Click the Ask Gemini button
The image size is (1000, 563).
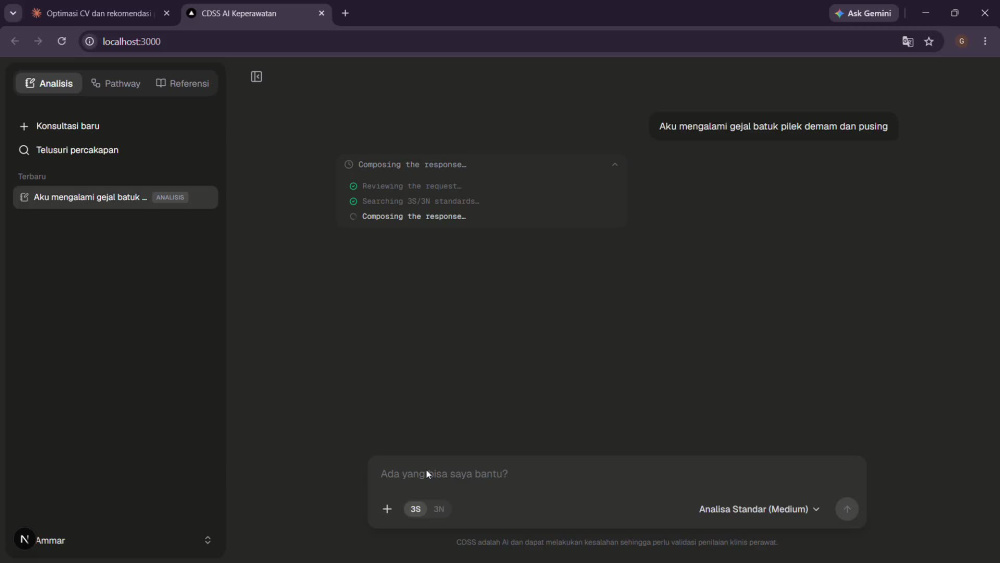(864, 13)
